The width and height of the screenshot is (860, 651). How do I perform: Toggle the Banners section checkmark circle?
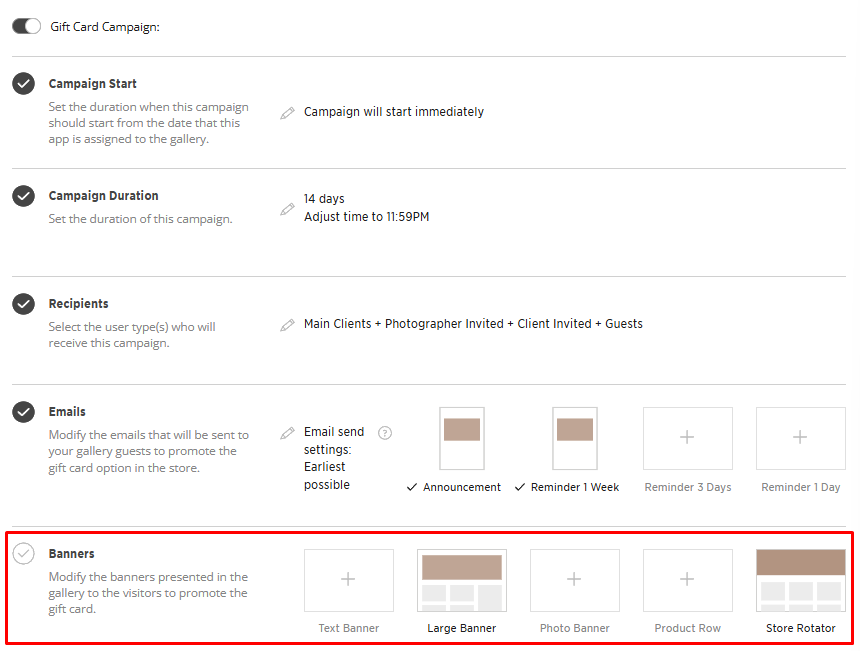(24, 554)
